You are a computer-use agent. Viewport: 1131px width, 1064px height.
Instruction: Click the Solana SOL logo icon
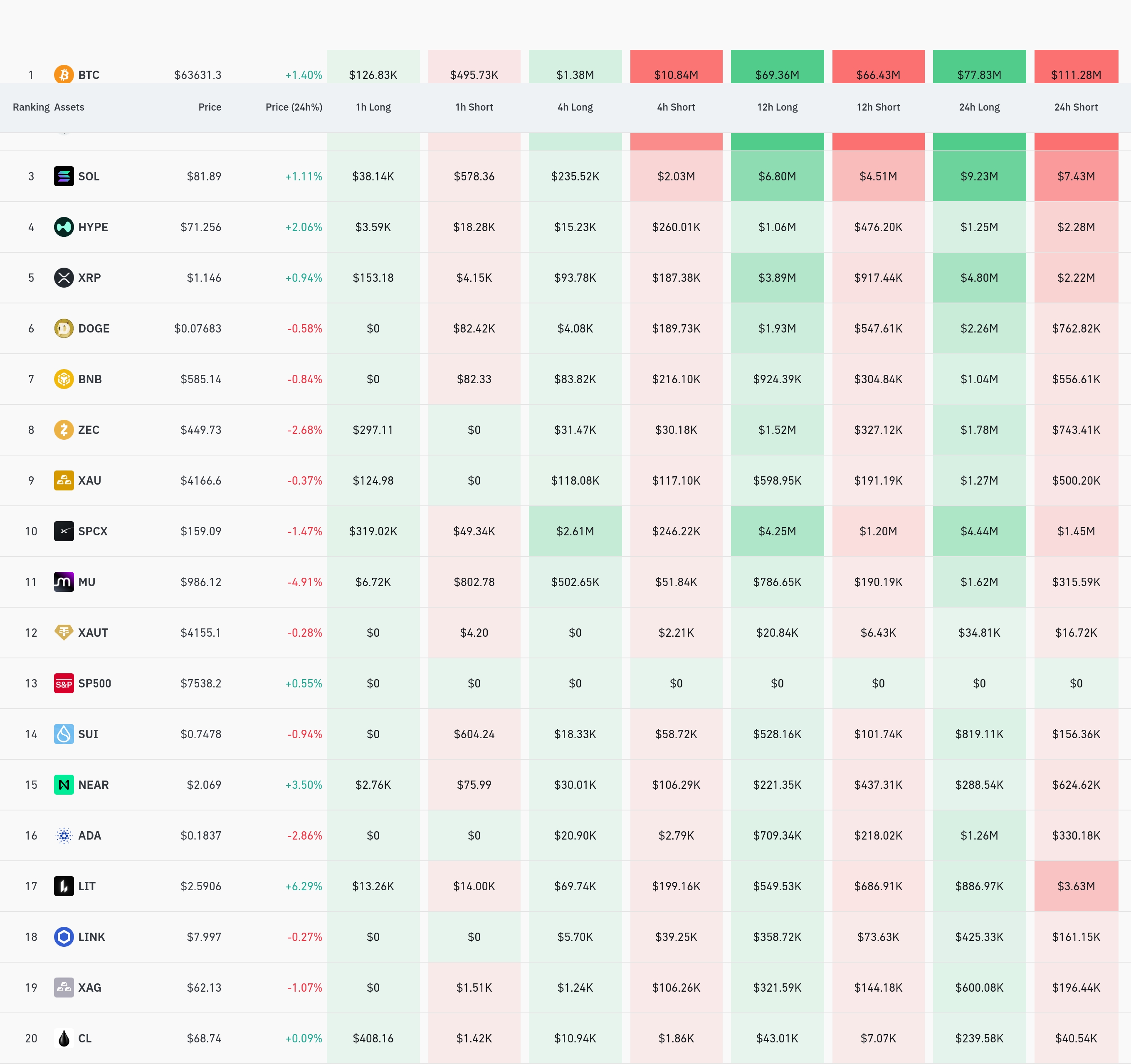pos(64,176)
